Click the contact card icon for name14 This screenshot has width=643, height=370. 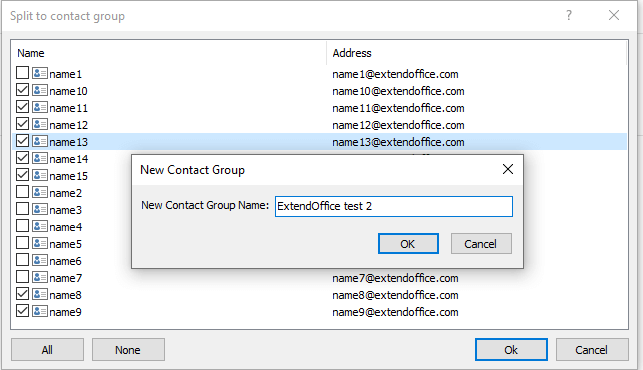coord(40,158)
